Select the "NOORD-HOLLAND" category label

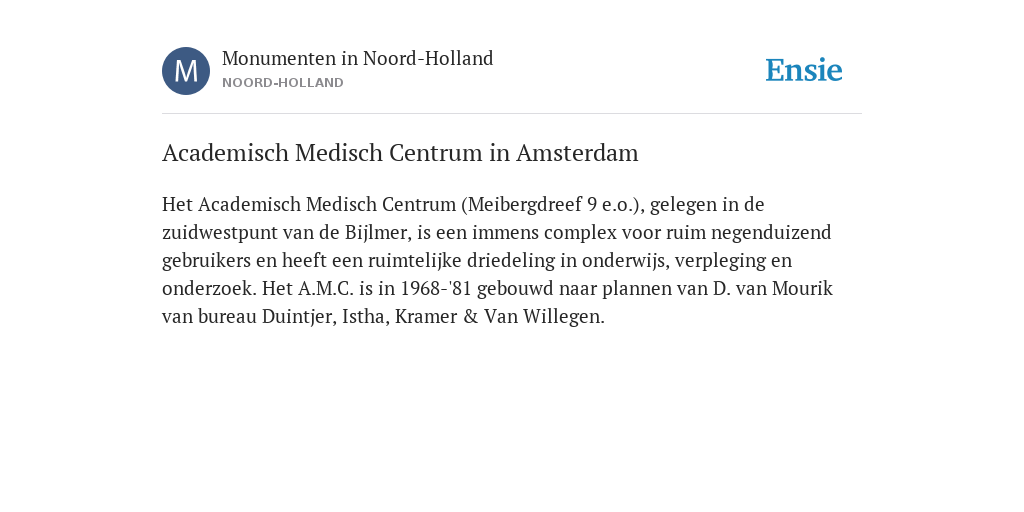click(283, 83)
